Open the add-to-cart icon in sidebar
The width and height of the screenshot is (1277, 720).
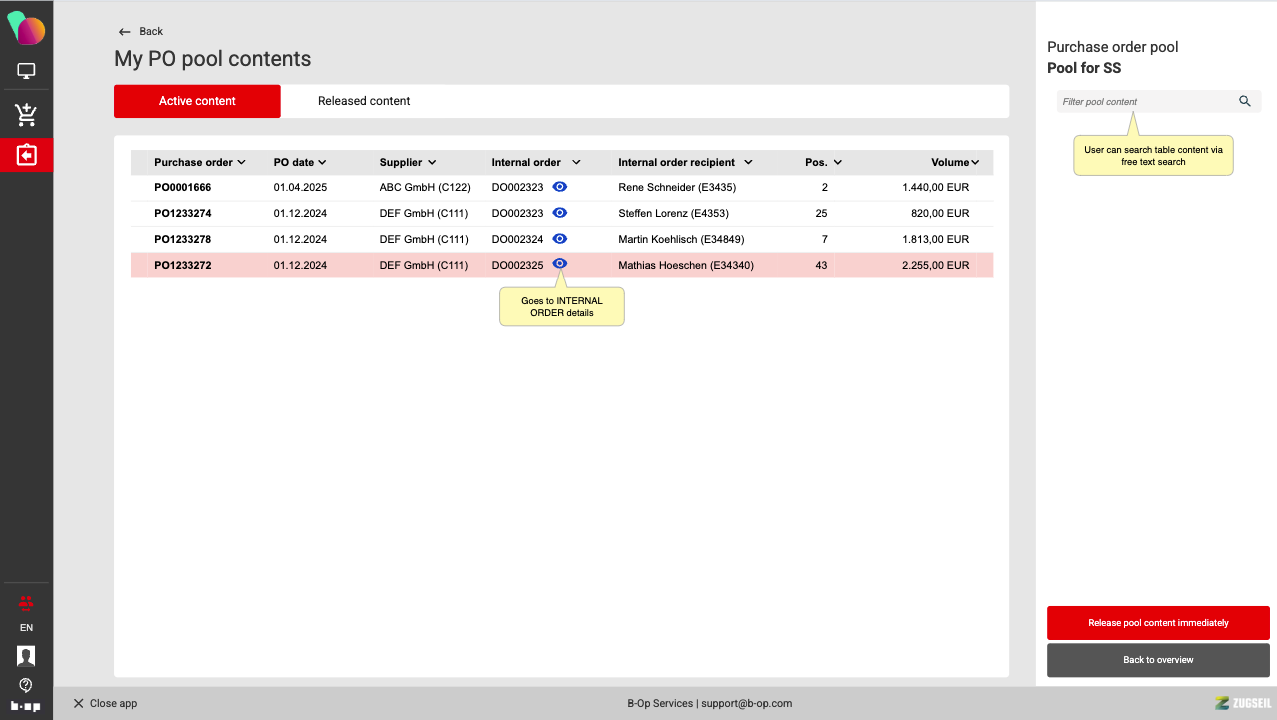26,115
